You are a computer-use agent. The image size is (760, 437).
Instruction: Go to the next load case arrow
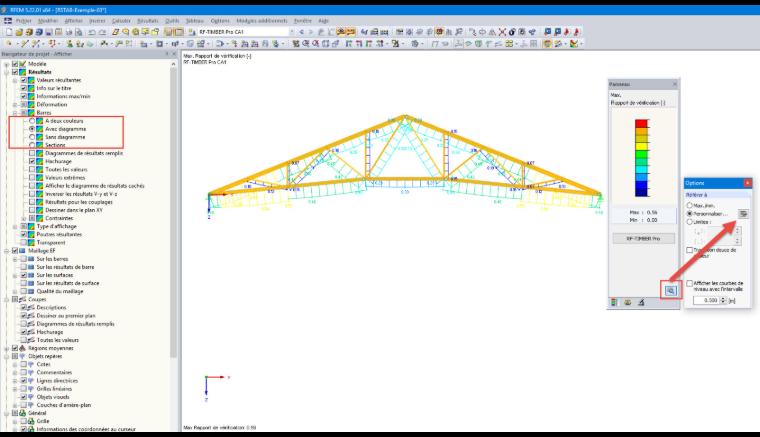(311, 32)
